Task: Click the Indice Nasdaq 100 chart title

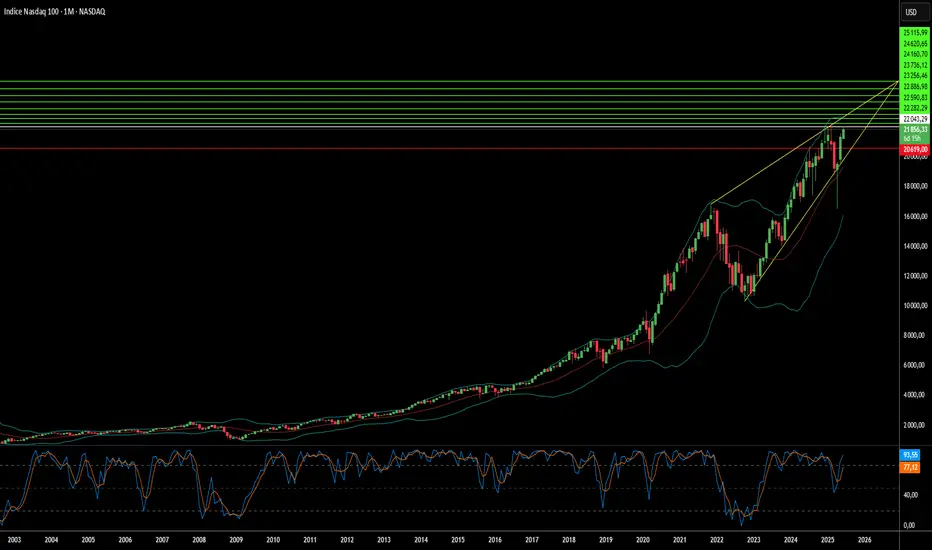Action: (54, 11)
